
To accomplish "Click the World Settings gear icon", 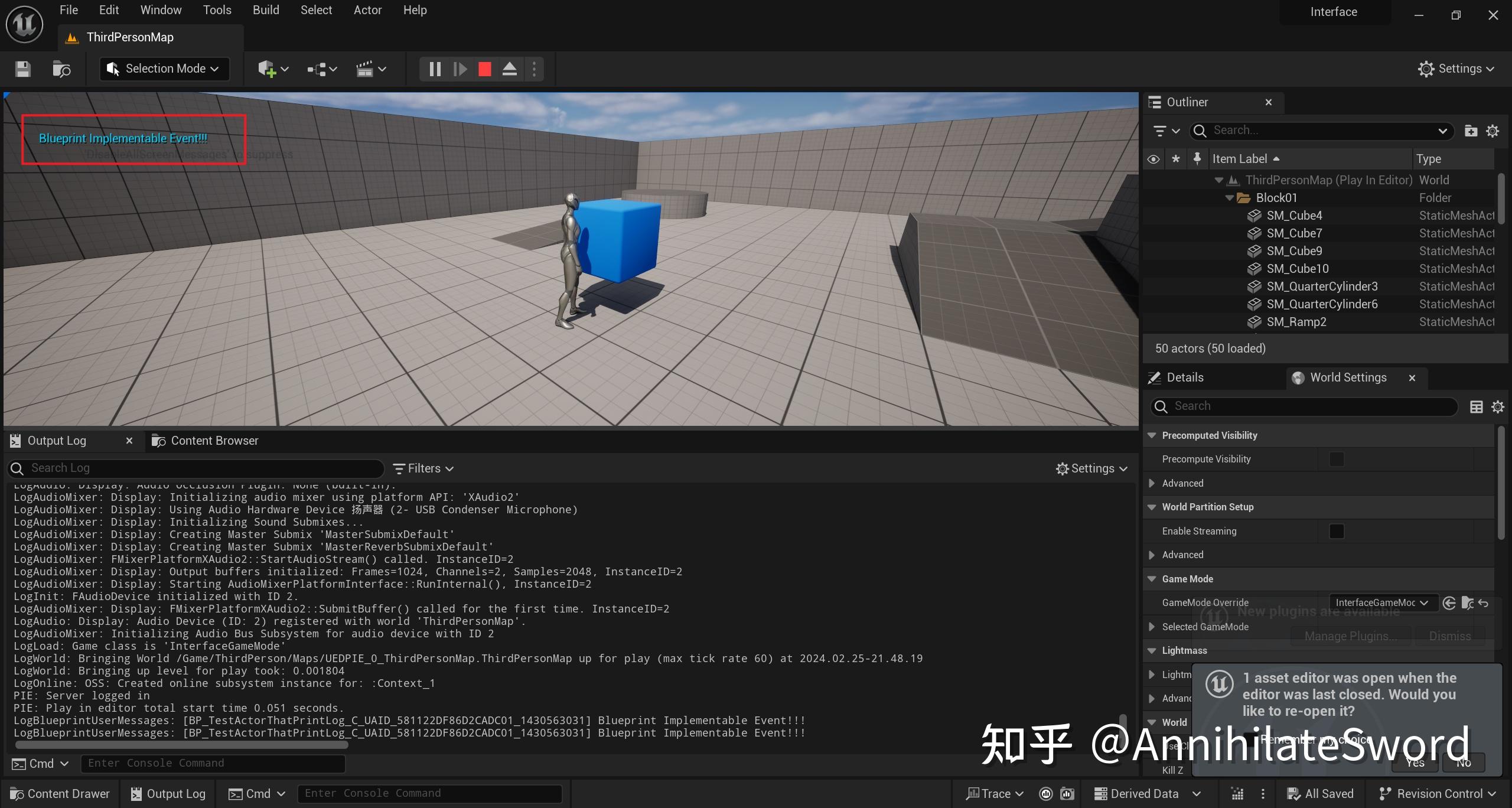I will [x=1498, y=406].
